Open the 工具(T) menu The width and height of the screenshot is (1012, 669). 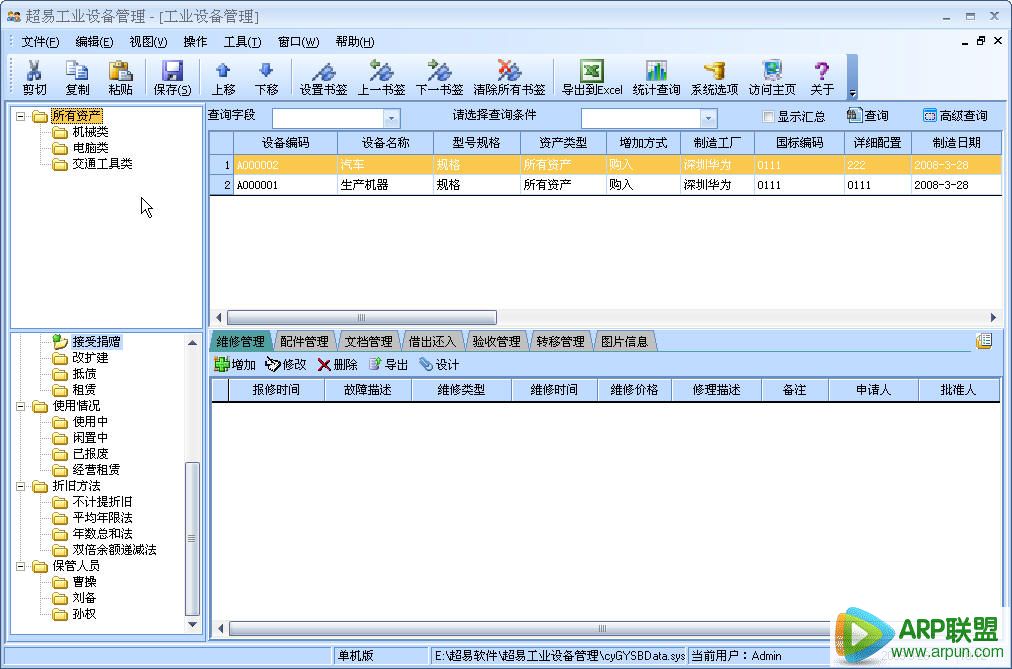[x=243, y=41]
